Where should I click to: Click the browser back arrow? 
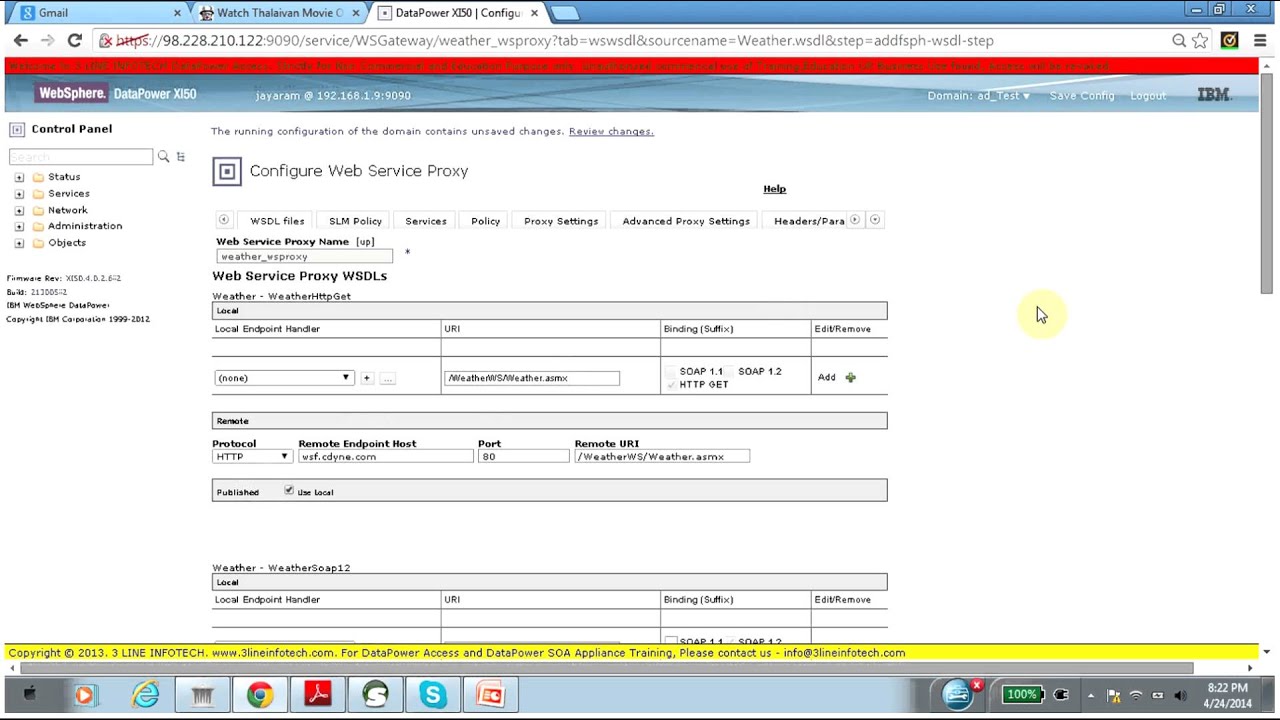click(x=21, y=40)
